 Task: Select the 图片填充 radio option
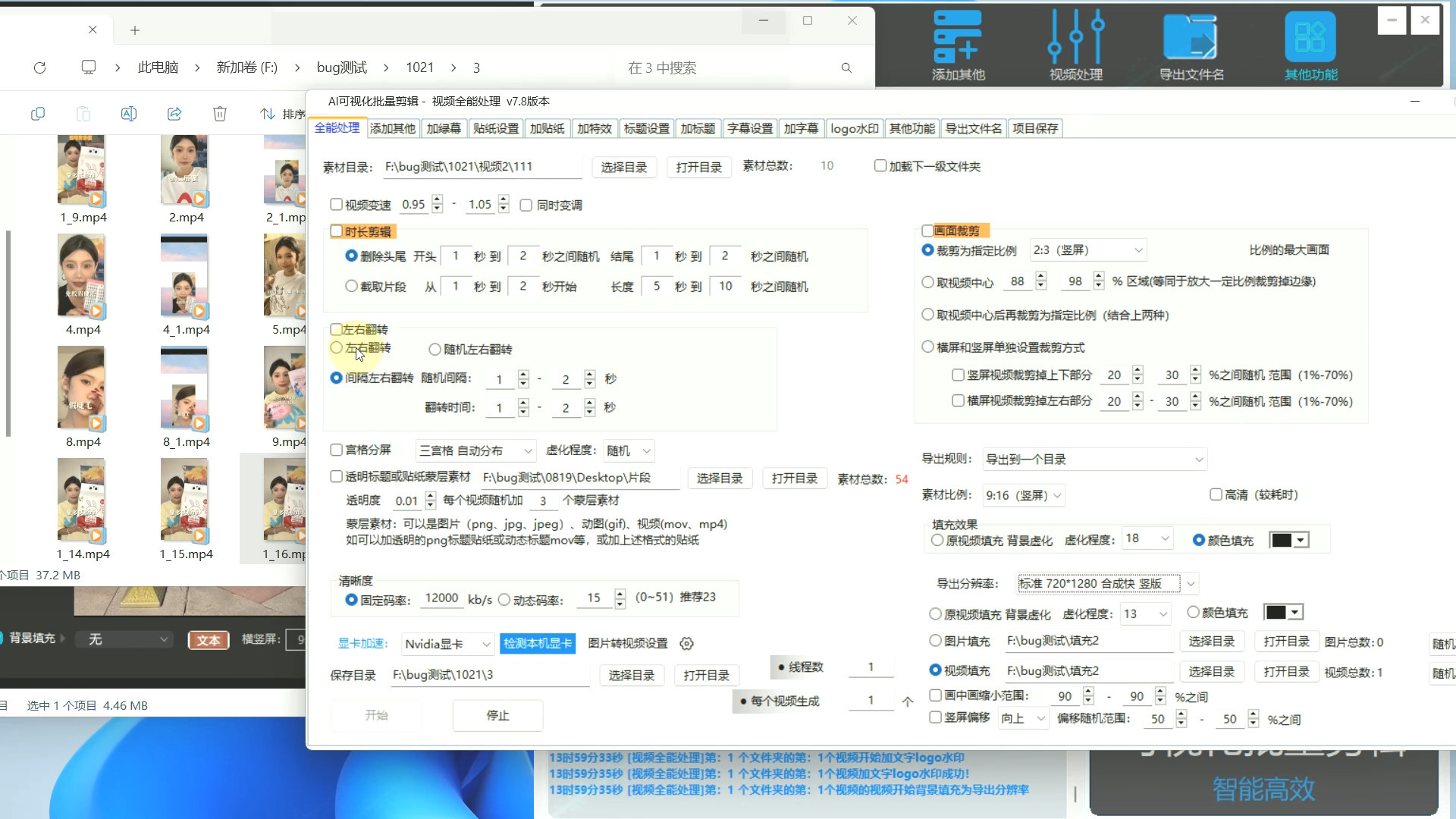(x=935, y=641)
